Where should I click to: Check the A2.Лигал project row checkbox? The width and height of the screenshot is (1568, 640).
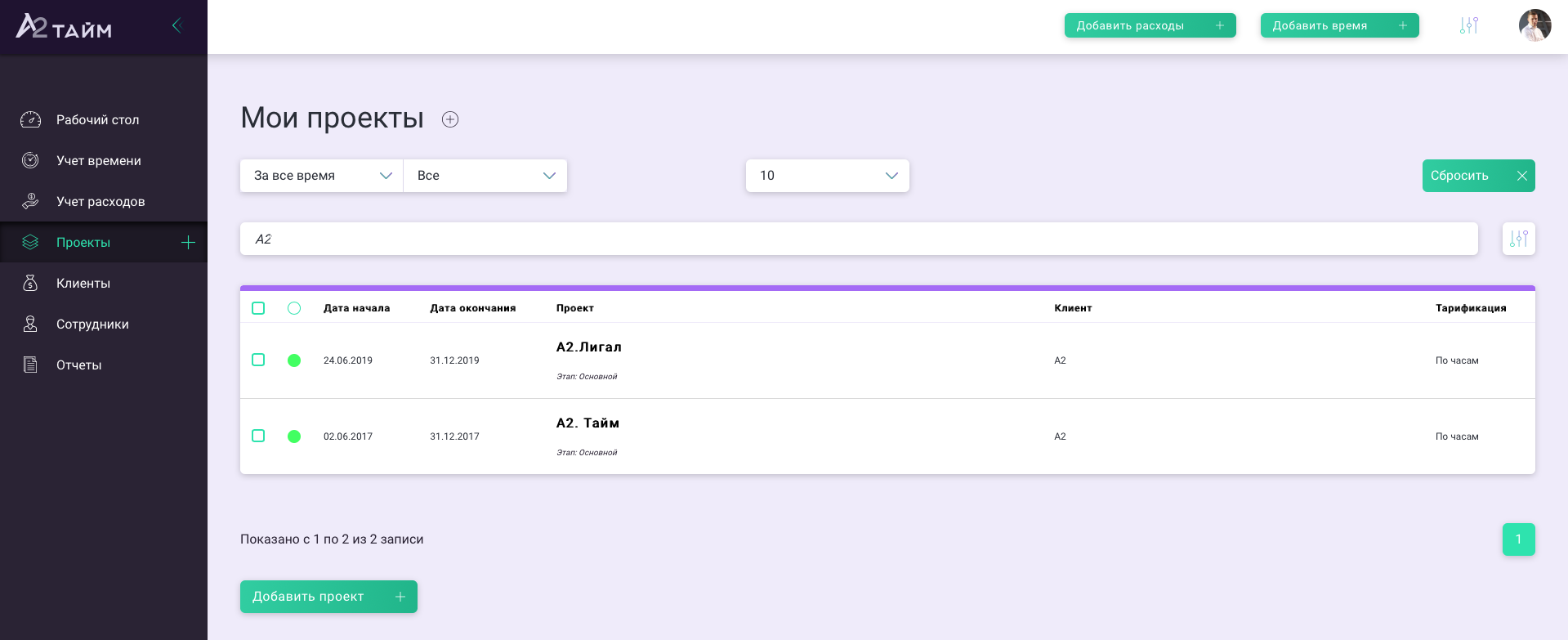tap(258, 360)
